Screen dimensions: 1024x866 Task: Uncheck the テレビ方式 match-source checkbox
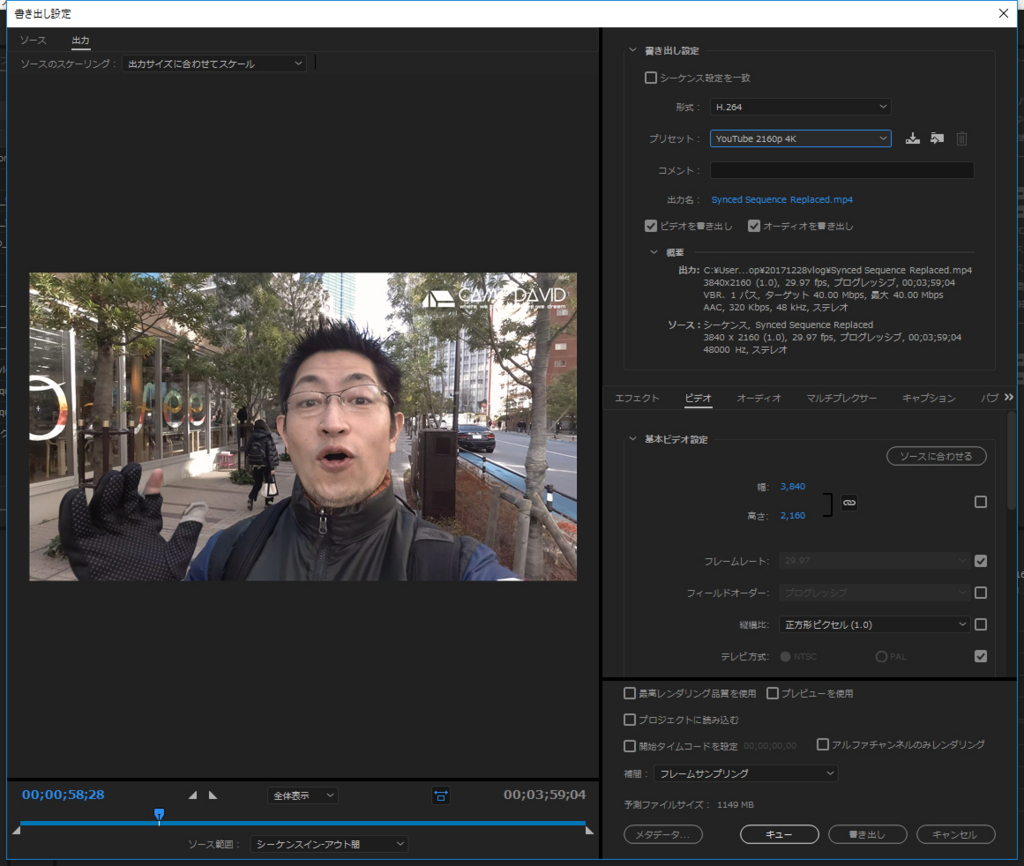point(980,656)
